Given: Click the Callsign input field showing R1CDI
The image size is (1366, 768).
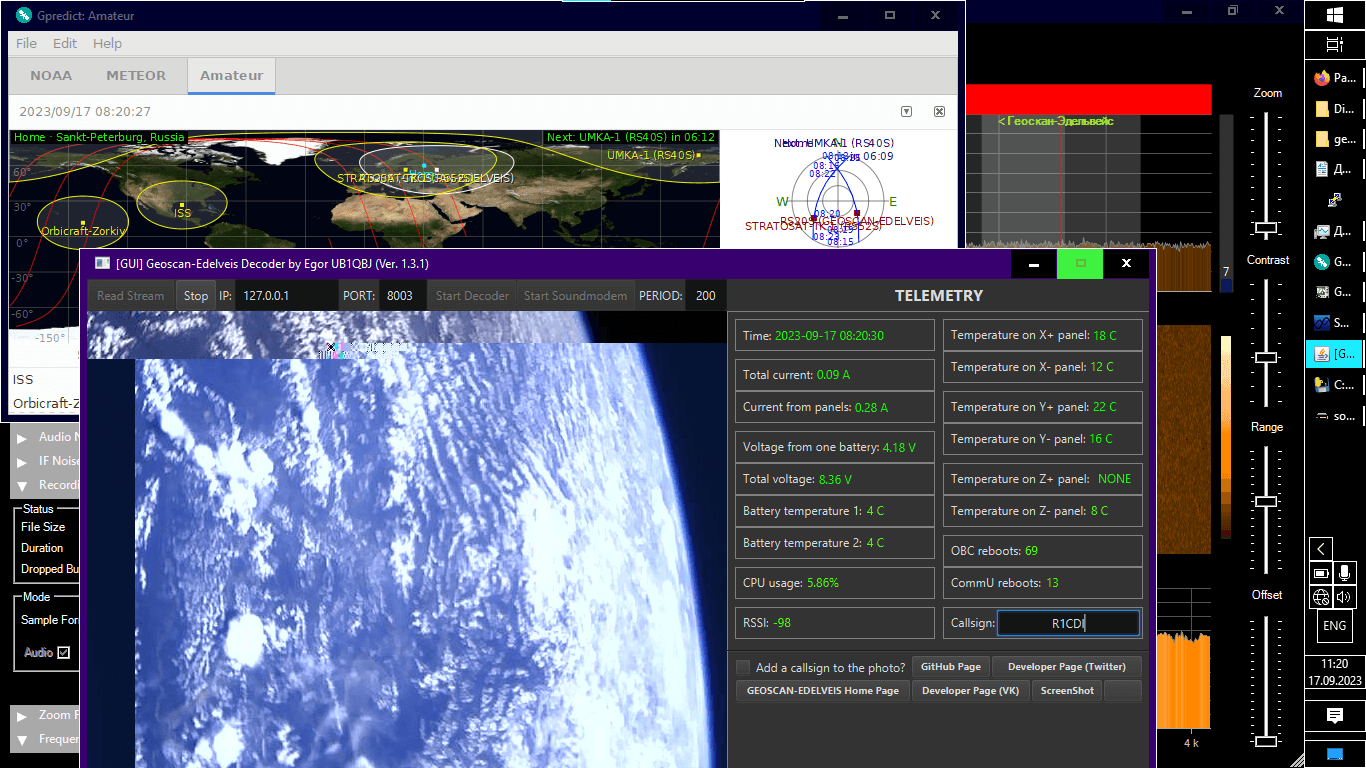Looking at the screenshot, I should pyautogui.click(x=1067, y=622).
